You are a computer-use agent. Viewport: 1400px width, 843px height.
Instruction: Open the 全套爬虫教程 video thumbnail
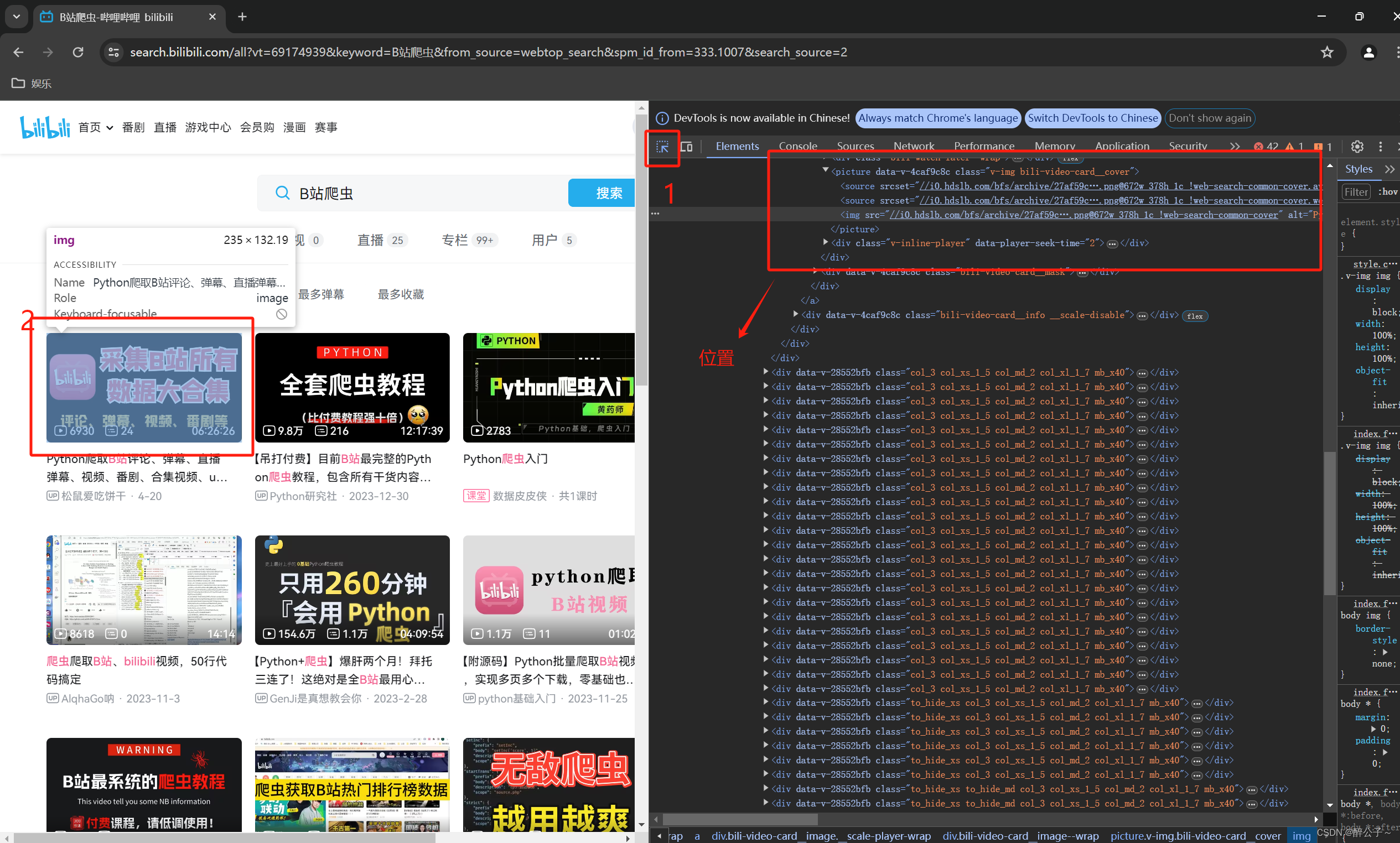coord(352,387)
